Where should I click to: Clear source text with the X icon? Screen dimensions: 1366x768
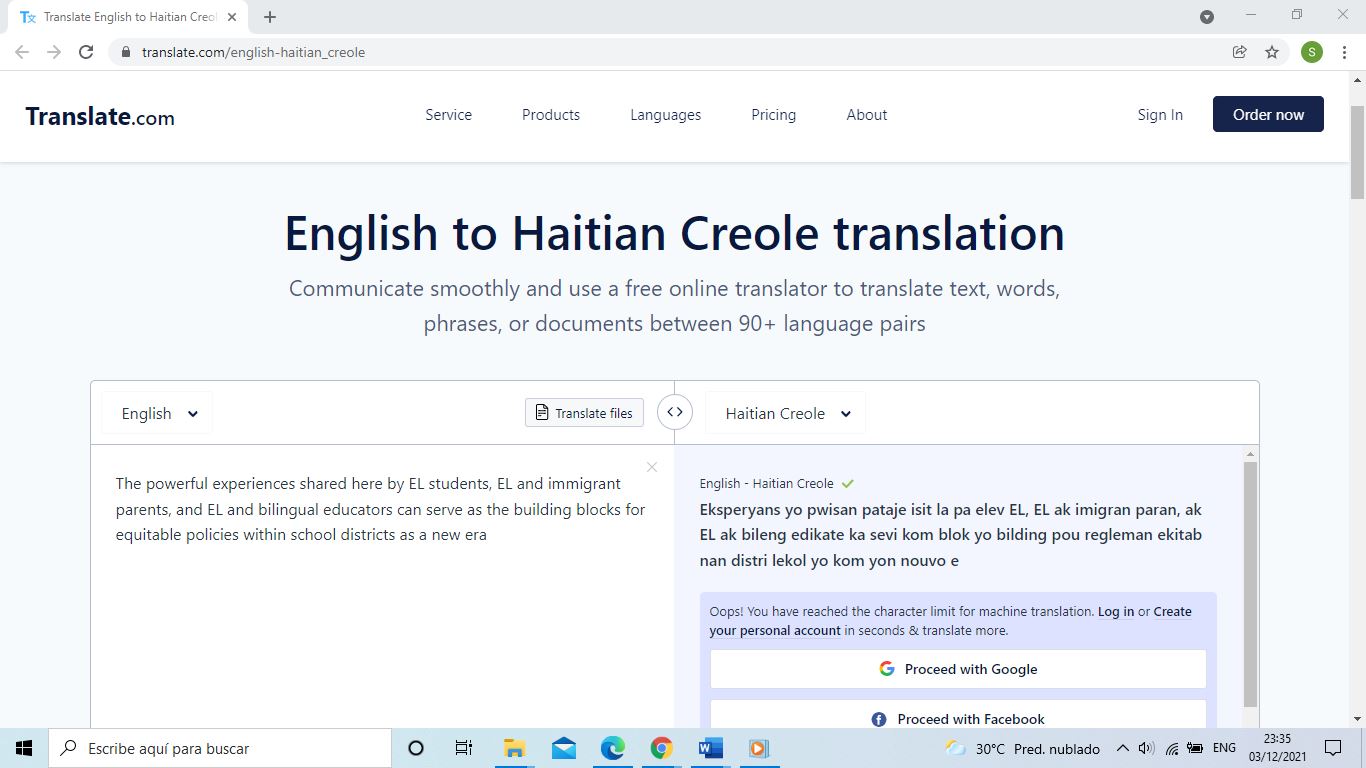click(652, 467)
